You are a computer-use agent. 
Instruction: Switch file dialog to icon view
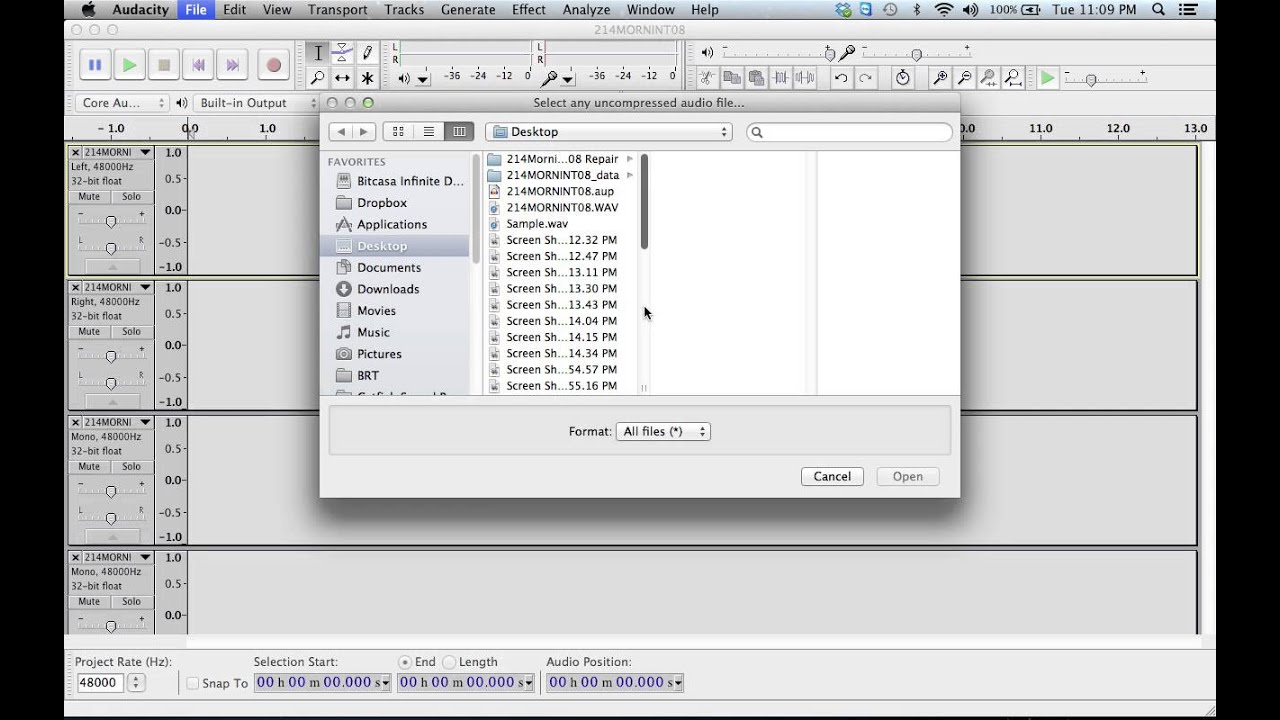click(x=398, y=131)
